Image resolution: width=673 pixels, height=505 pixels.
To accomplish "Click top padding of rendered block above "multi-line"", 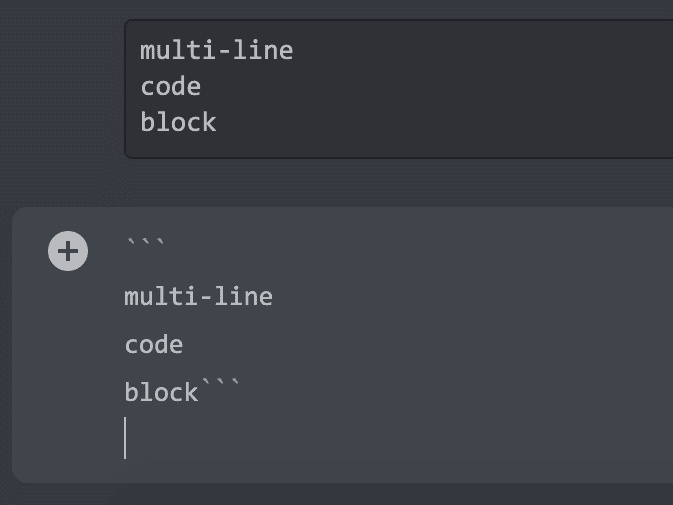I will [x=400, y=28].
